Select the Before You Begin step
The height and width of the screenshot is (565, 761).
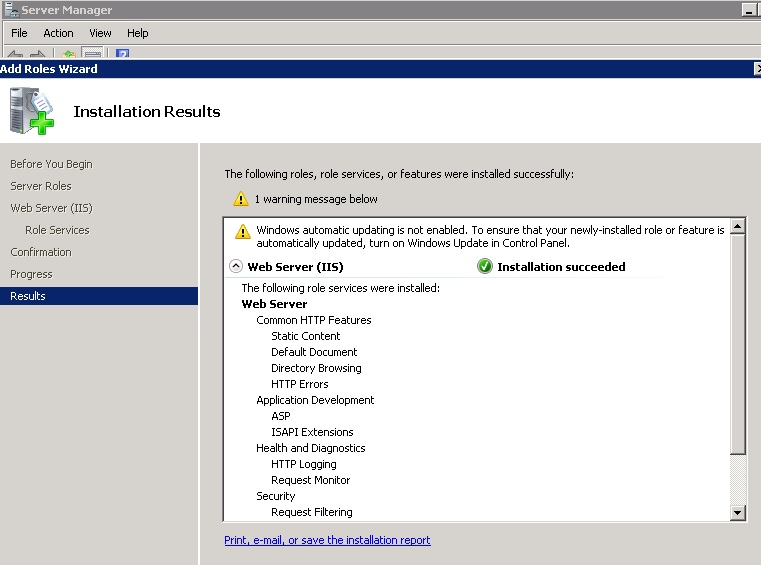point(51,164)
